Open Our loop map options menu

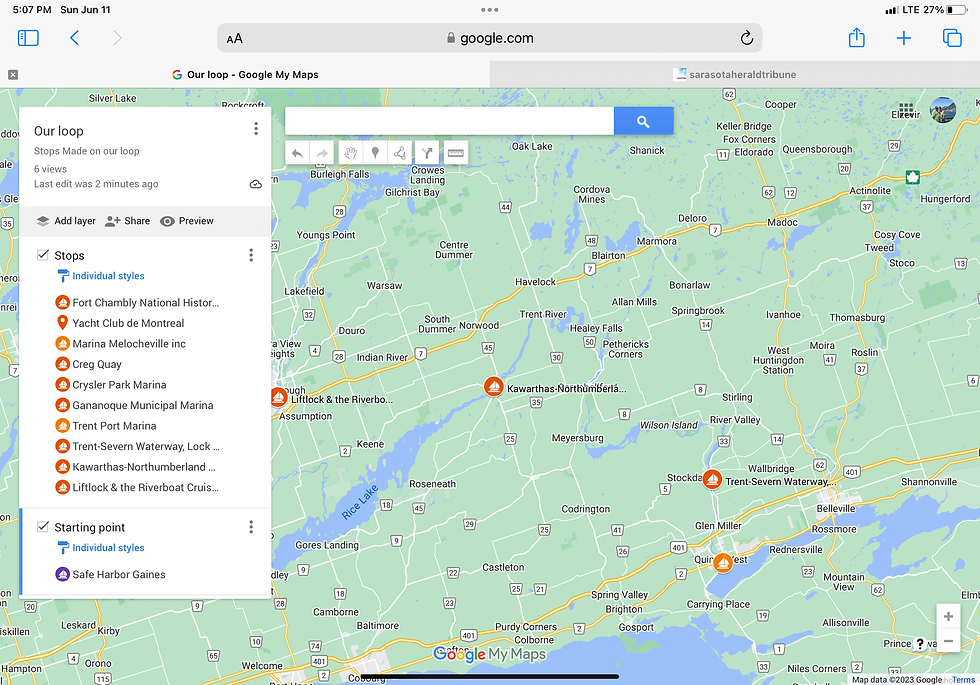256,129
